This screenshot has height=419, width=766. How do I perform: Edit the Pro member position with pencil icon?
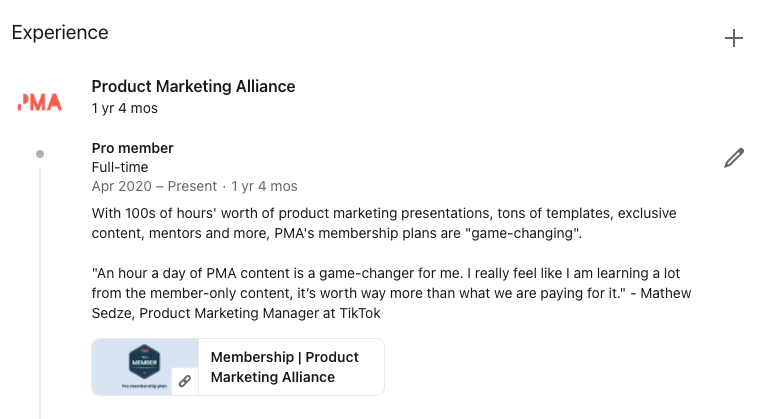734,158
